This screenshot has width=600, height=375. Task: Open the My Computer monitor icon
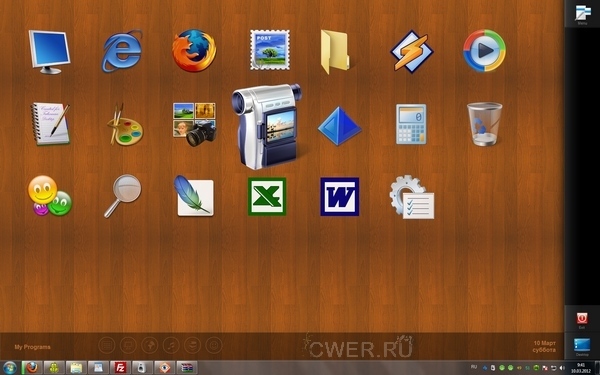(49, 52)
